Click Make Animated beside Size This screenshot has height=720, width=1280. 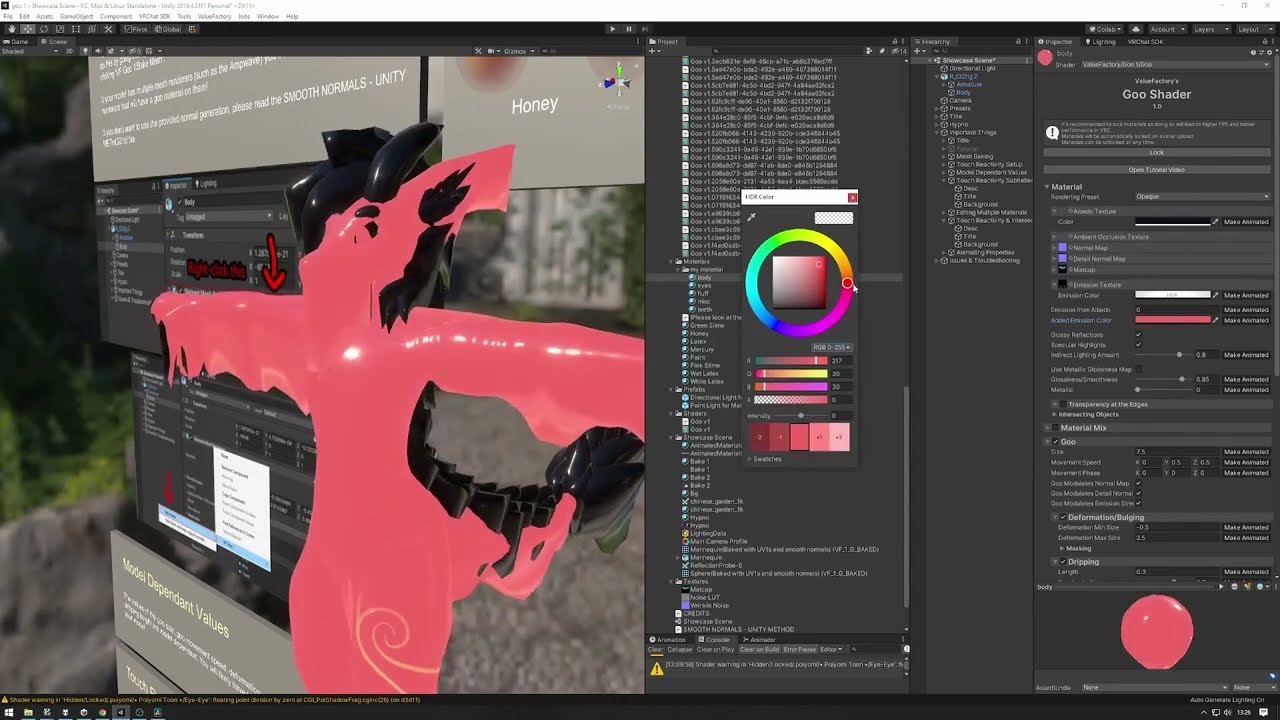1246,452
